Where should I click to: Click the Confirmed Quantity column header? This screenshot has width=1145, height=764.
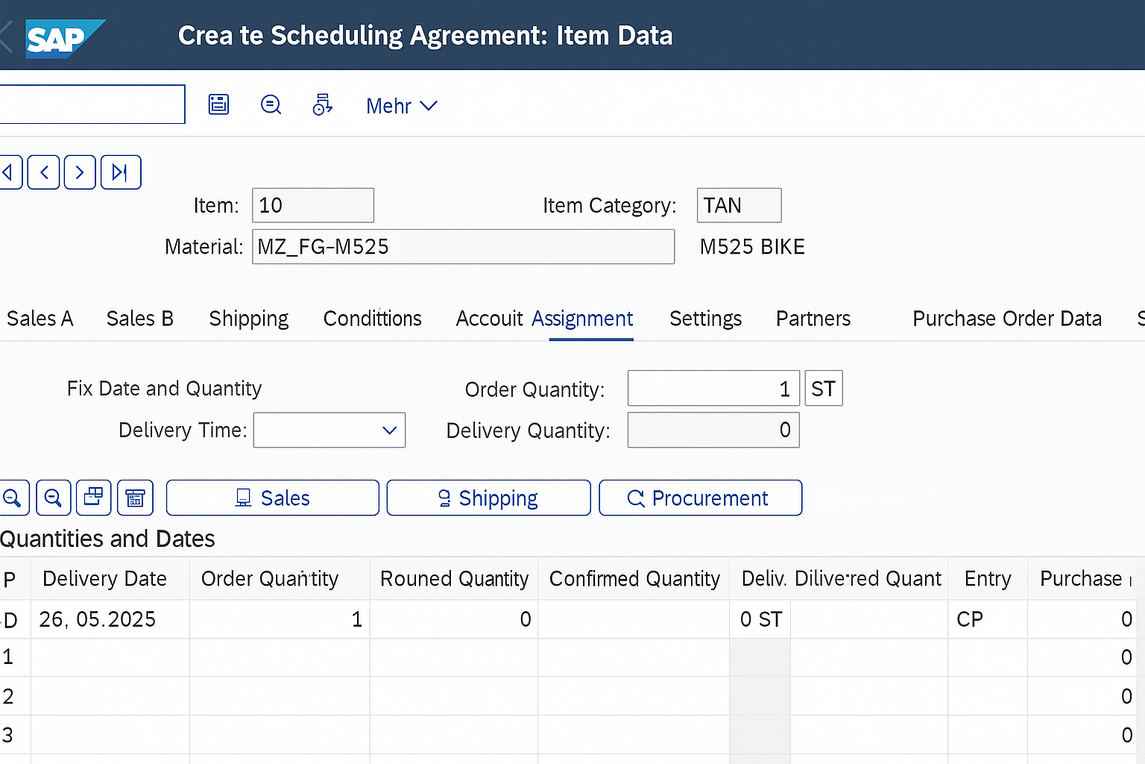634,579
